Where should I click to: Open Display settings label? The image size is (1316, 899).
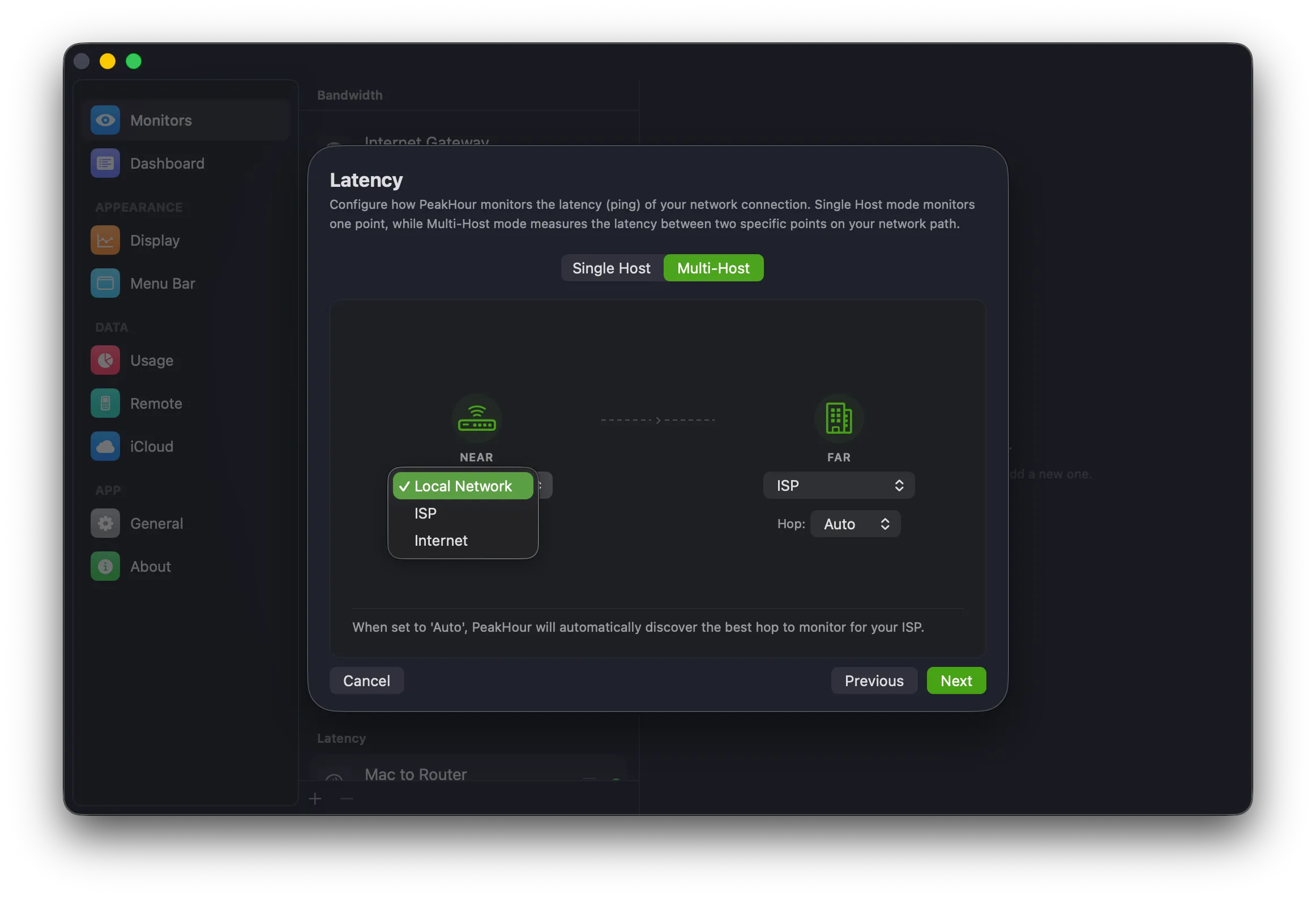click(155, 241)
